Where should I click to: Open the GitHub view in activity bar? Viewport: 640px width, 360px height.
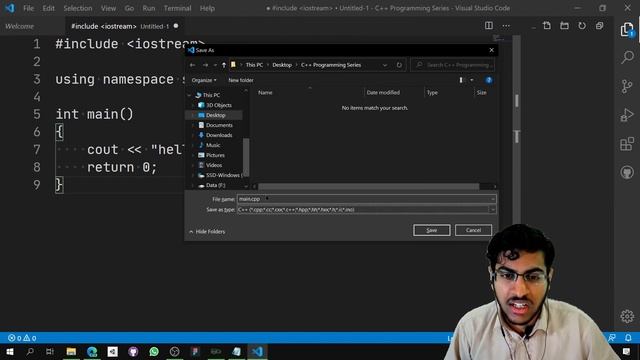pos(627,172)
